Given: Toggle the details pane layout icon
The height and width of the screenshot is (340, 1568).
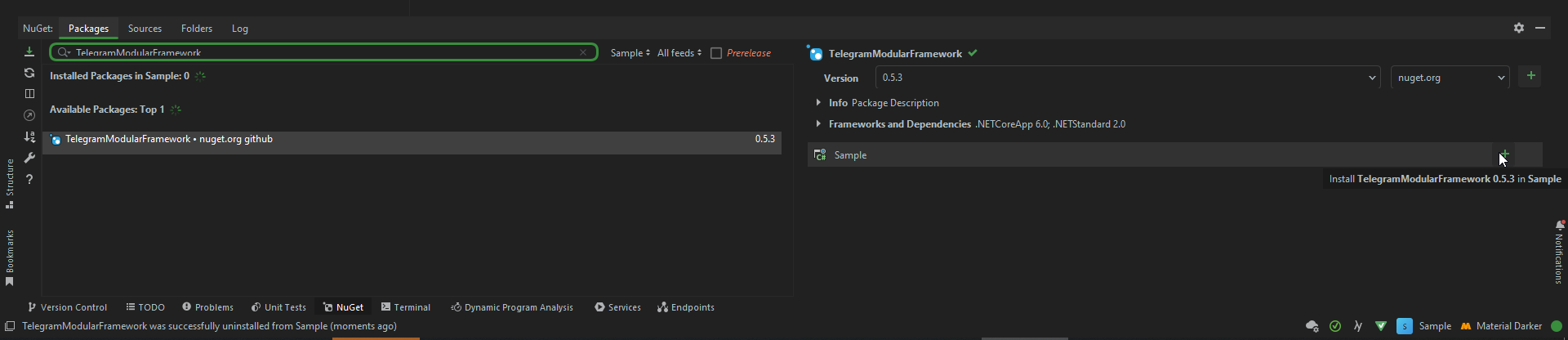Looking at the screenshot, I should coord(29,94).
